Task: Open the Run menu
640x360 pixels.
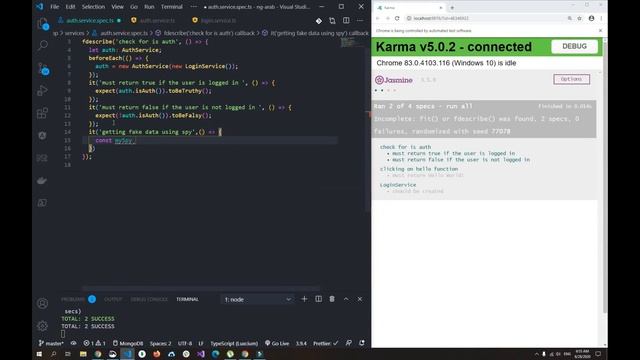Action: pyautogui.click(x=149, y=7)
